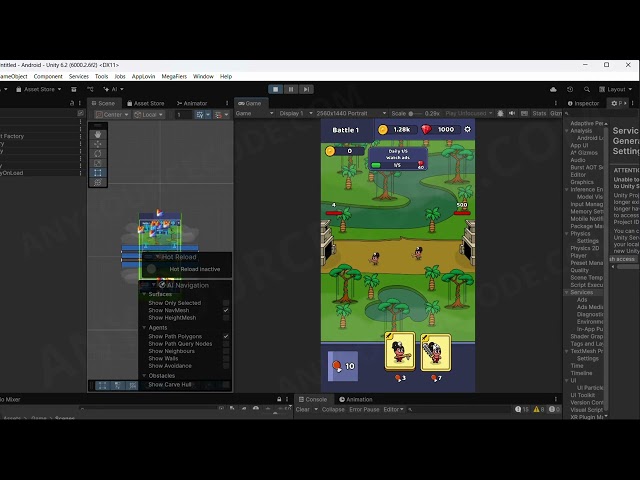Image resolution: width=640 pixels, height=480 pixels.
Task: Toggle Collapse in the Console
Action: [333, 409]
